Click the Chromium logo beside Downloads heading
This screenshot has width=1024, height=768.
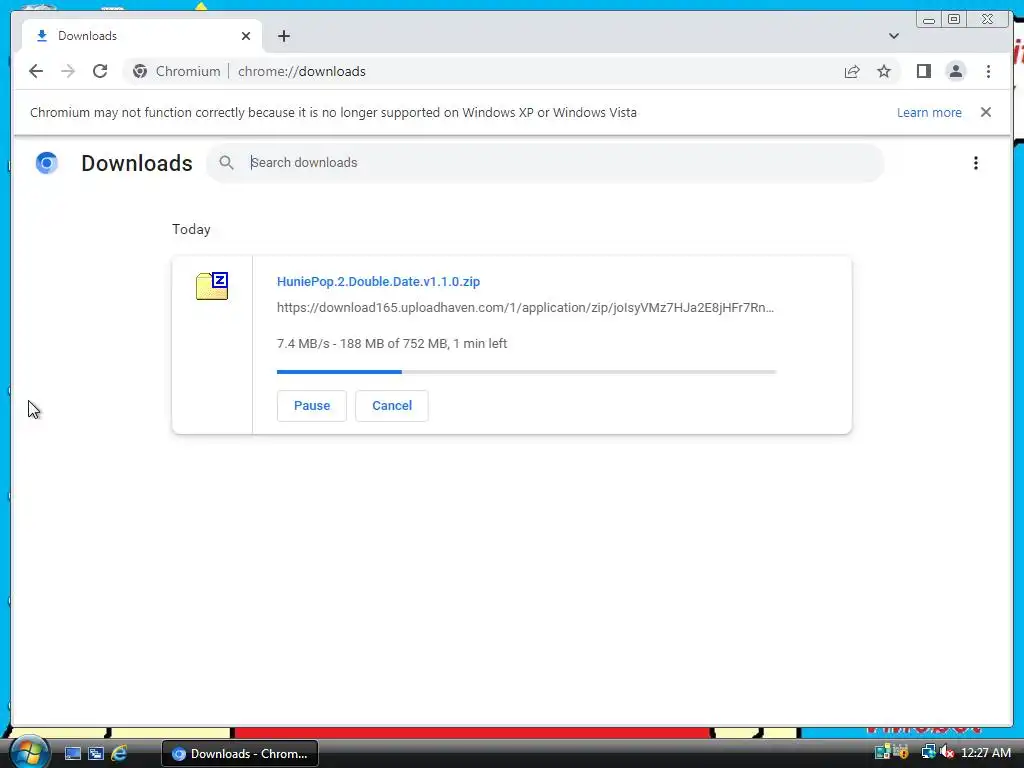[47, 163]
